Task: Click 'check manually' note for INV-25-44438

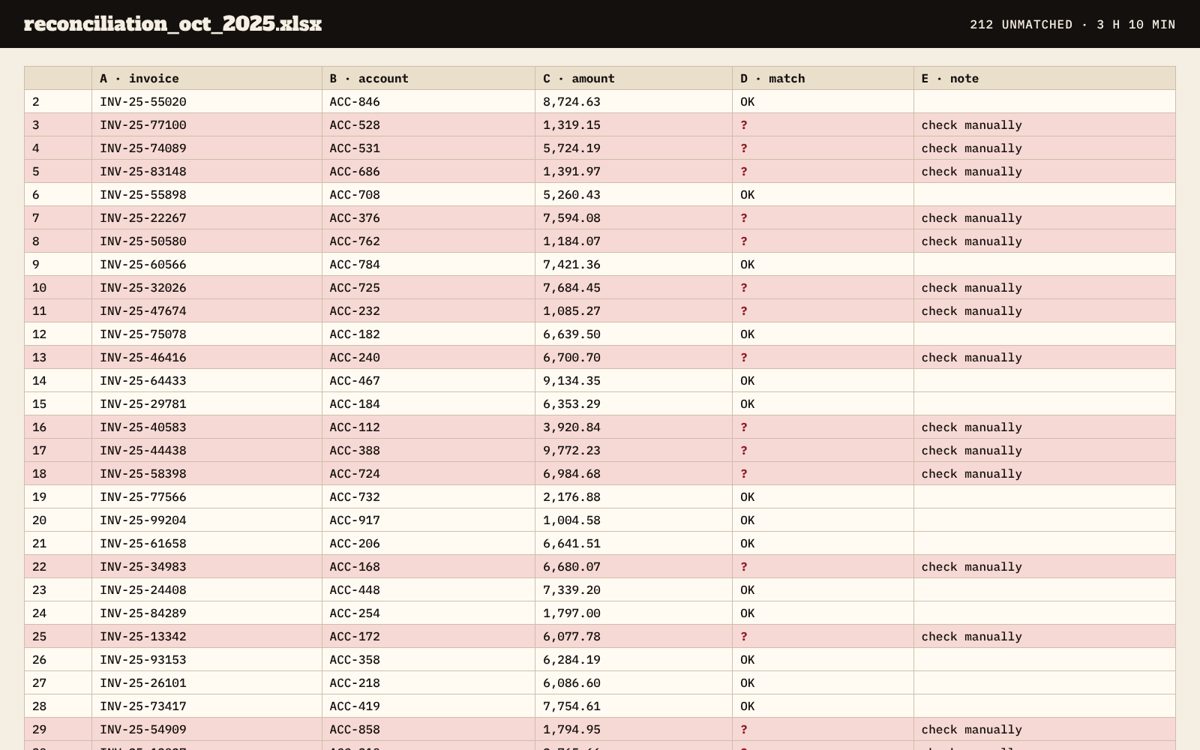Action: coord(1044,450)
